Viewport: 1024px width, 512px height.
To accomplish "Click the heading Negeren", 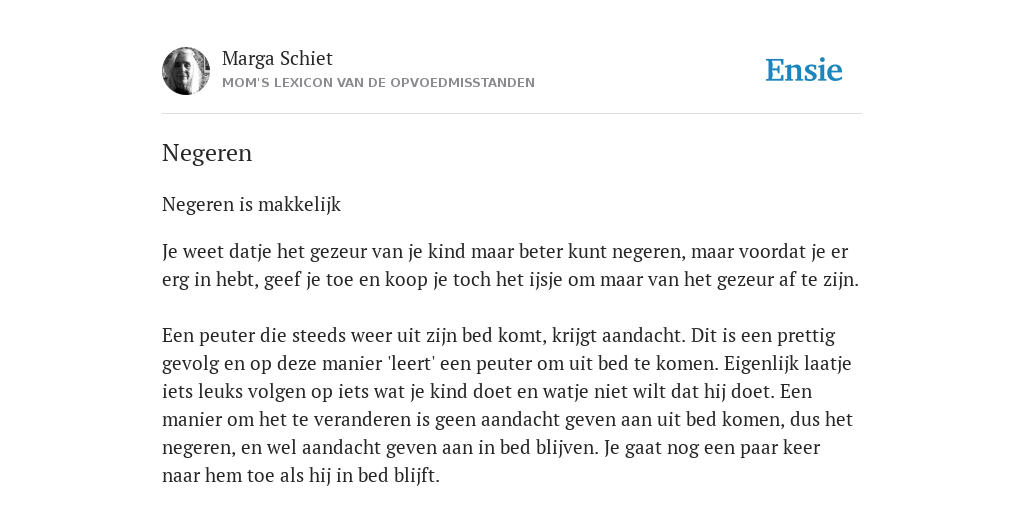I will pos(206,153).
